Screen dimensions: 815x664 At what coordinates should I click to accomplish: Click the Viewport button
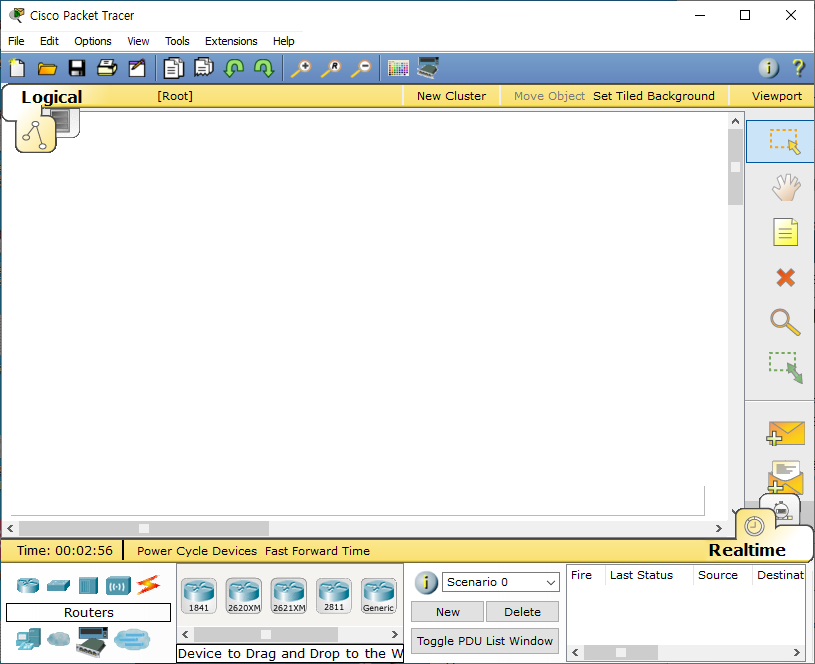pyautogui.click(x=777, y=96)
